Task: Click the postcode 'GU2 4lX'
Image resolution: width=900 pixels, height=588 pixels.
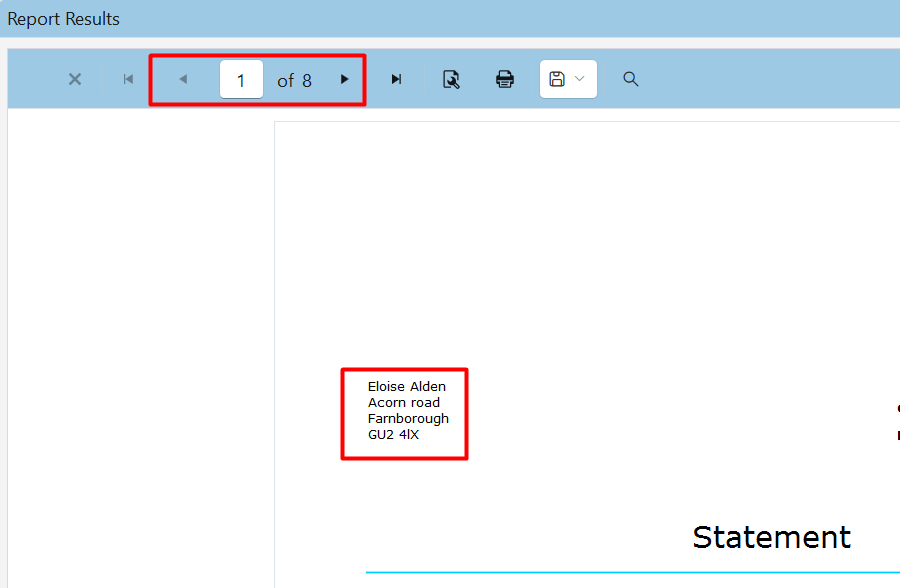Action: point(393,435)
